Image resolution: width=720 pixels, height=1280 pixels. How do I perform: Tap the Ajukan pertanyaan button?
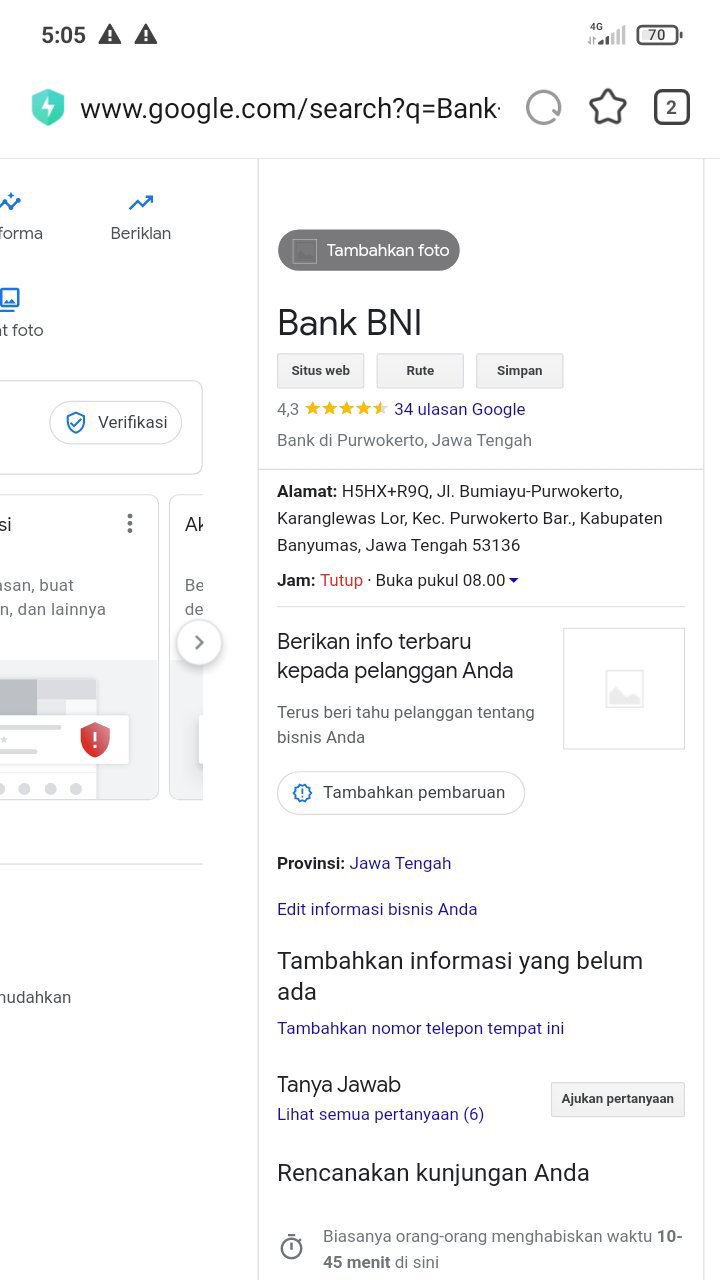click(618, 1099)
